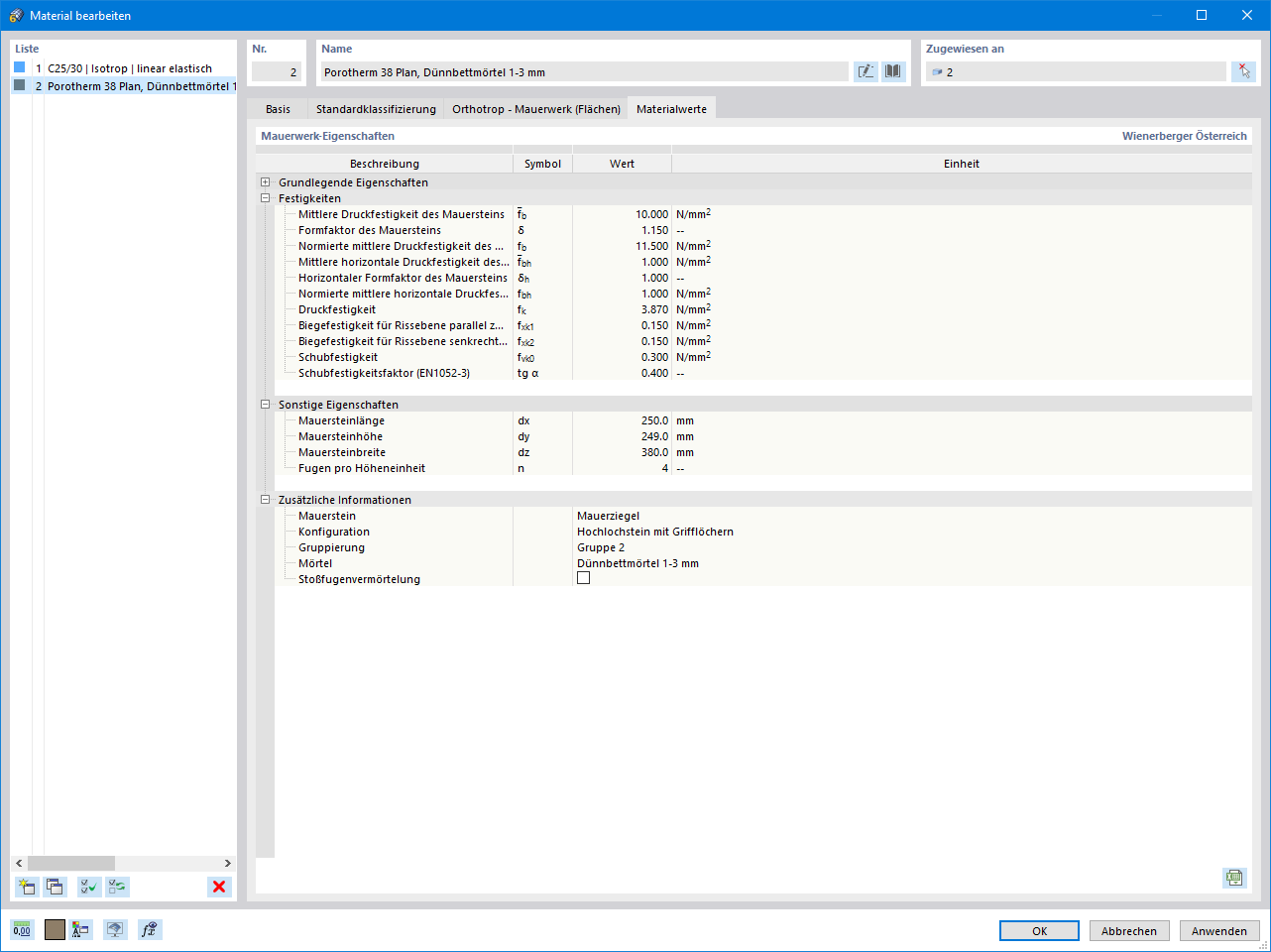Create a new material in the list
This screenshot has height=952, width=1271.
(x=27, y=887)
